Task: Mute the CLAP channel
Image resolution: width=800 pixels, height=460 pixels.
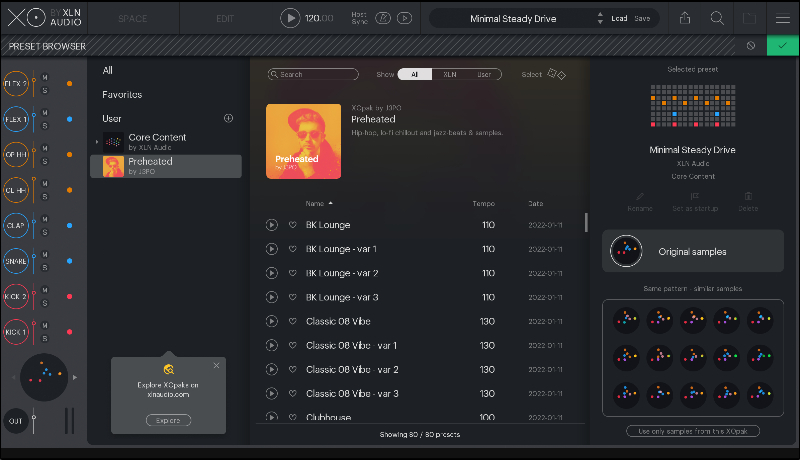Action: point(45,219)
